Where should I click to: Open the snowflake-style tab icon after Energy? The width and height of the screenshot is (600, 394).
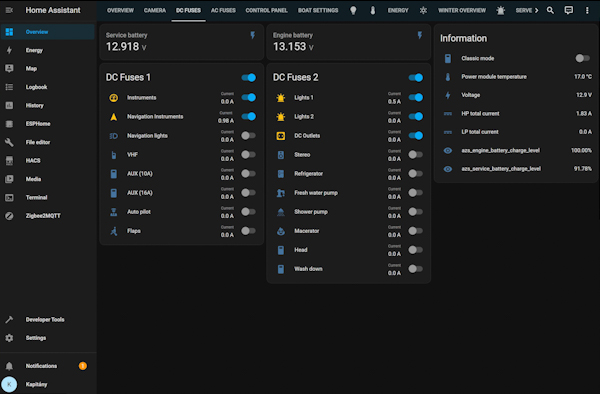click(x=423, y=10)
